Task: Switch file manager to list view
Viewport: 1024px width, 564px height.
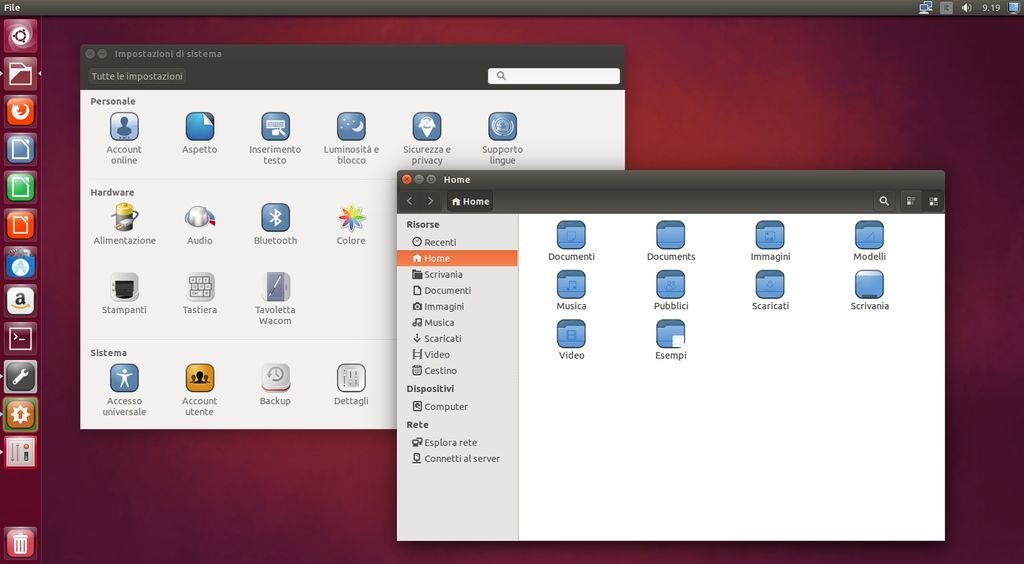Action: 911,201
